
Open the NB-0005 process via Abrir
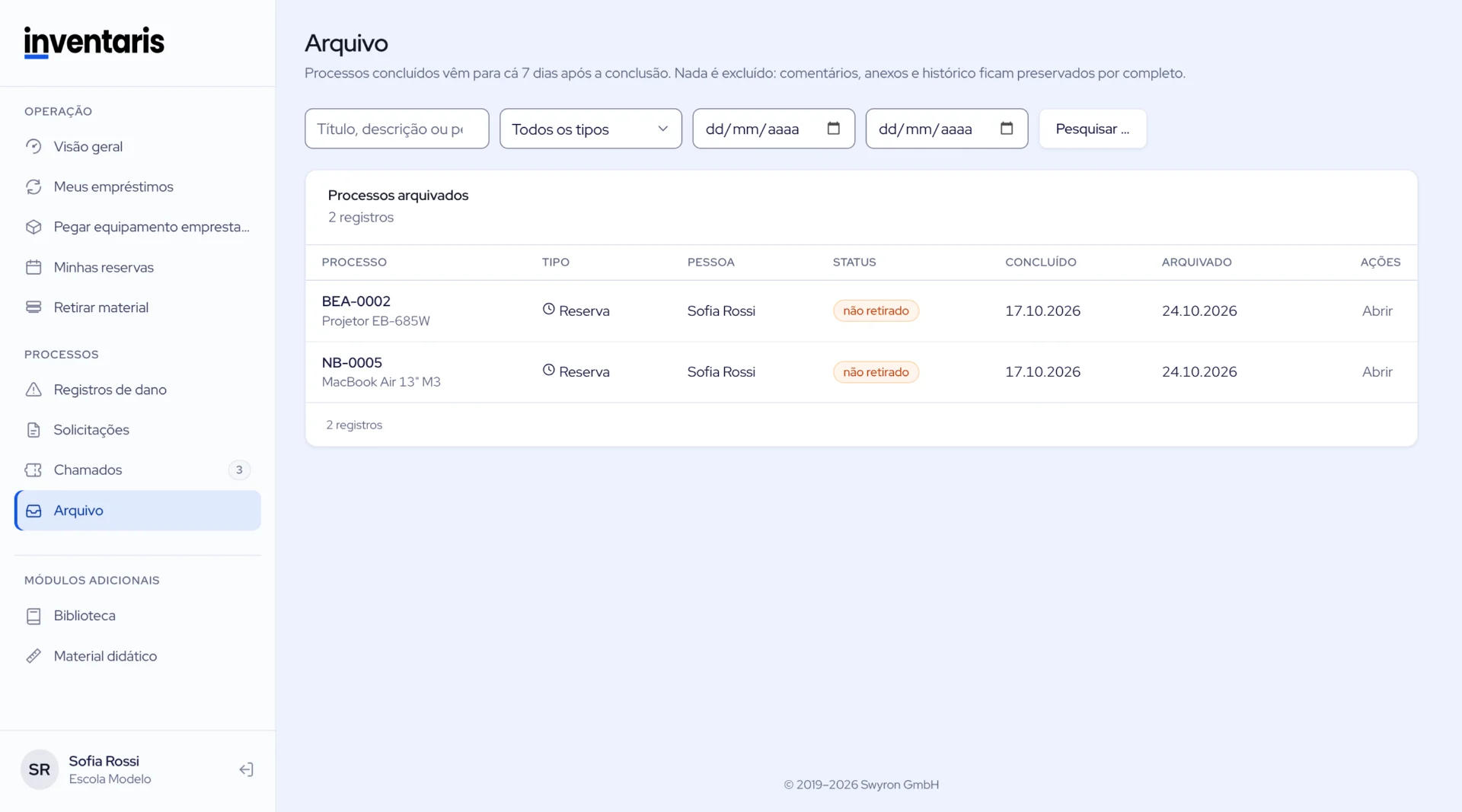click(x=1377, y=371)
